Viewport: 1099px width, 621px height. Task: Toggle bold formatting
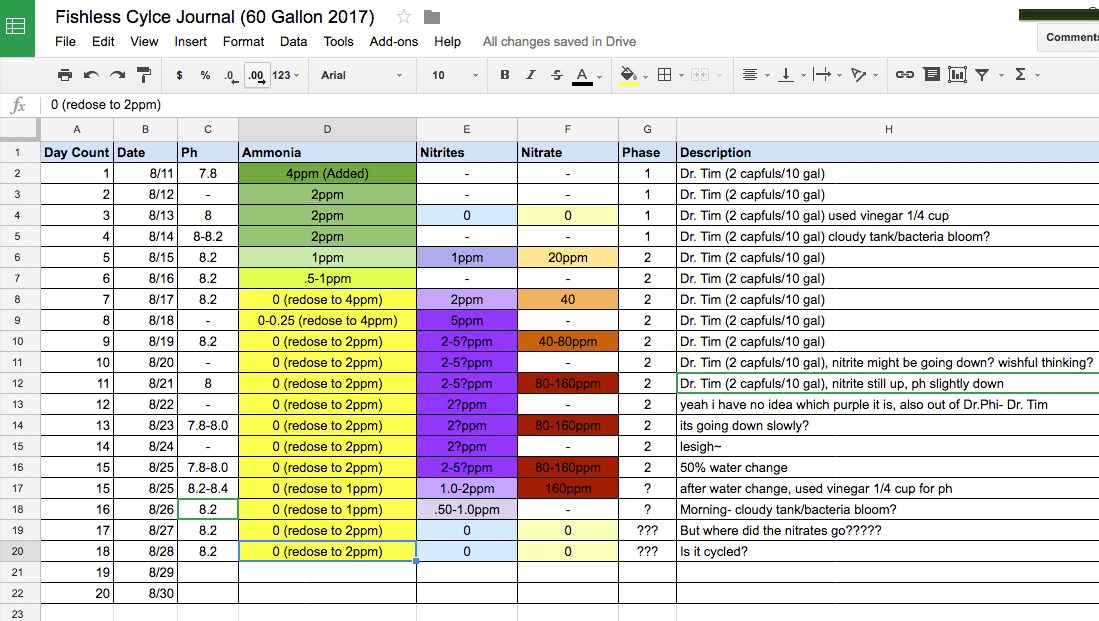coord(504,75)
